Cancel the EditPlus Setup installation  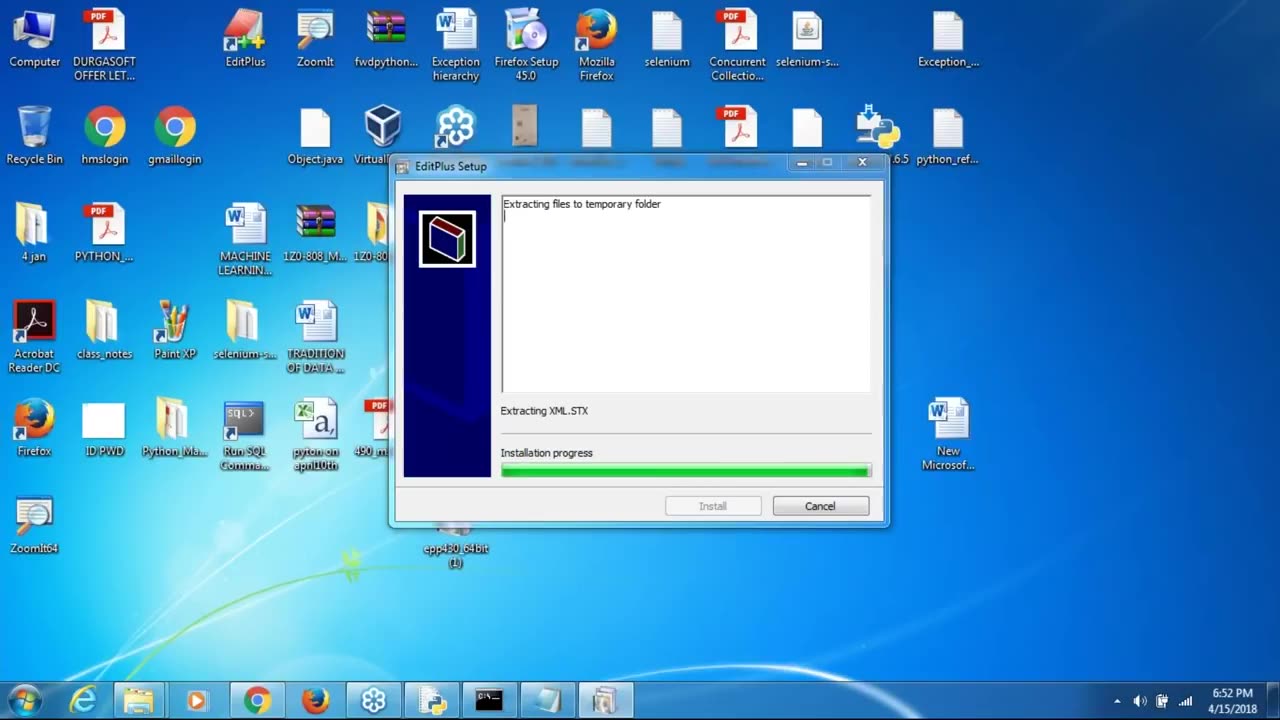[x=820, y=506]
